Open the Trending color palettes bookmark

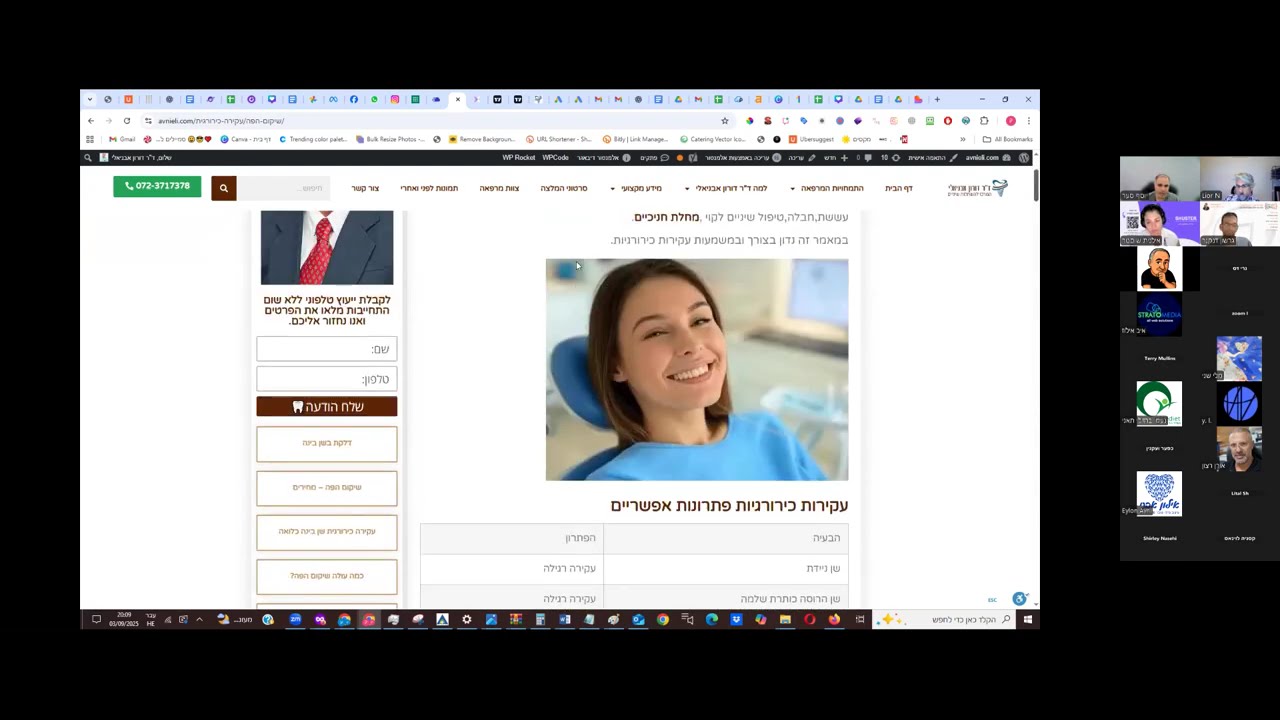point(313,139)
